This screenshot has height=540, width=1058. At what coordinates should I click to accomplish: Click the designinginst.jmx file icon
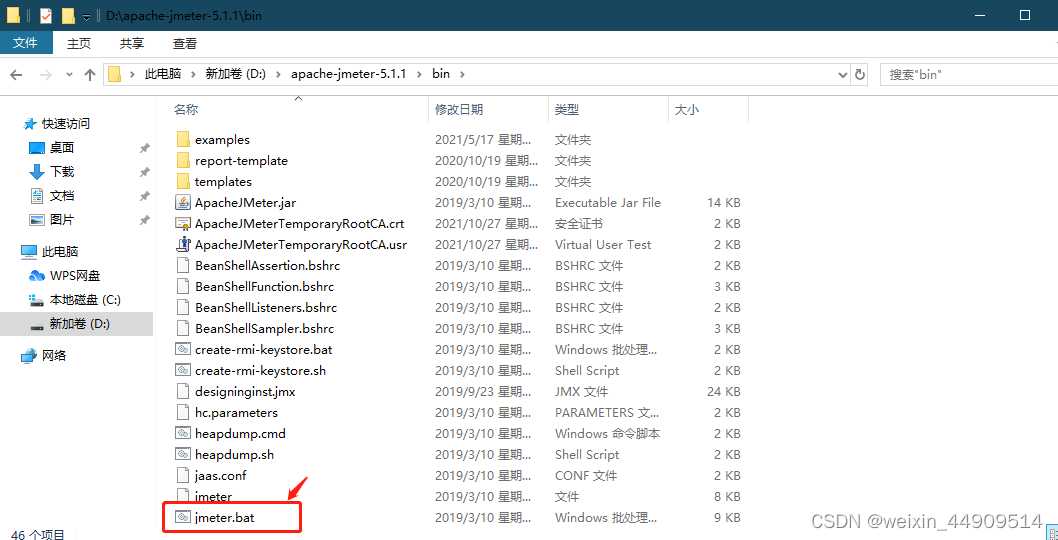[x=183, y=392]
